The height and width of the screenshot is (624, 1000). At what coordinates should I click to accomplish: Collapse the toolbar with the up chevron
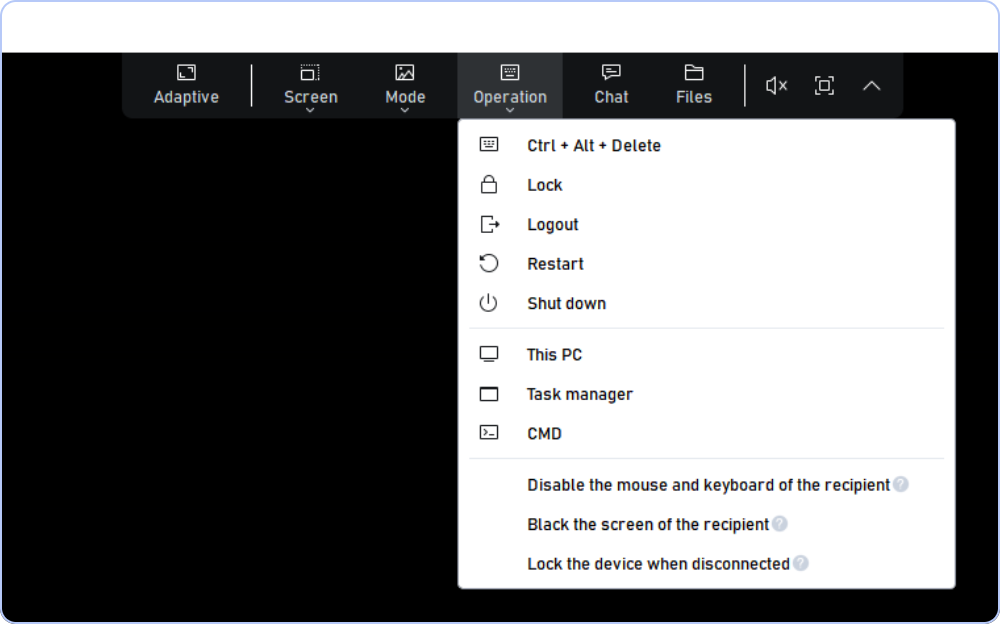coord(871,86)
